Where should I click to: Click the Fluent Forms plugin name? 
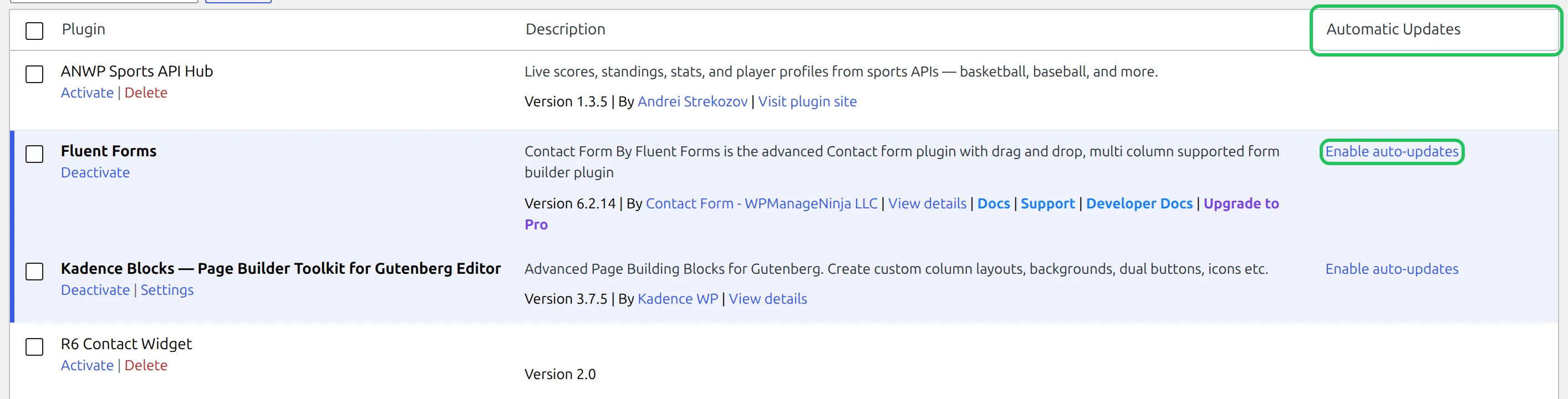click(108, 151)
